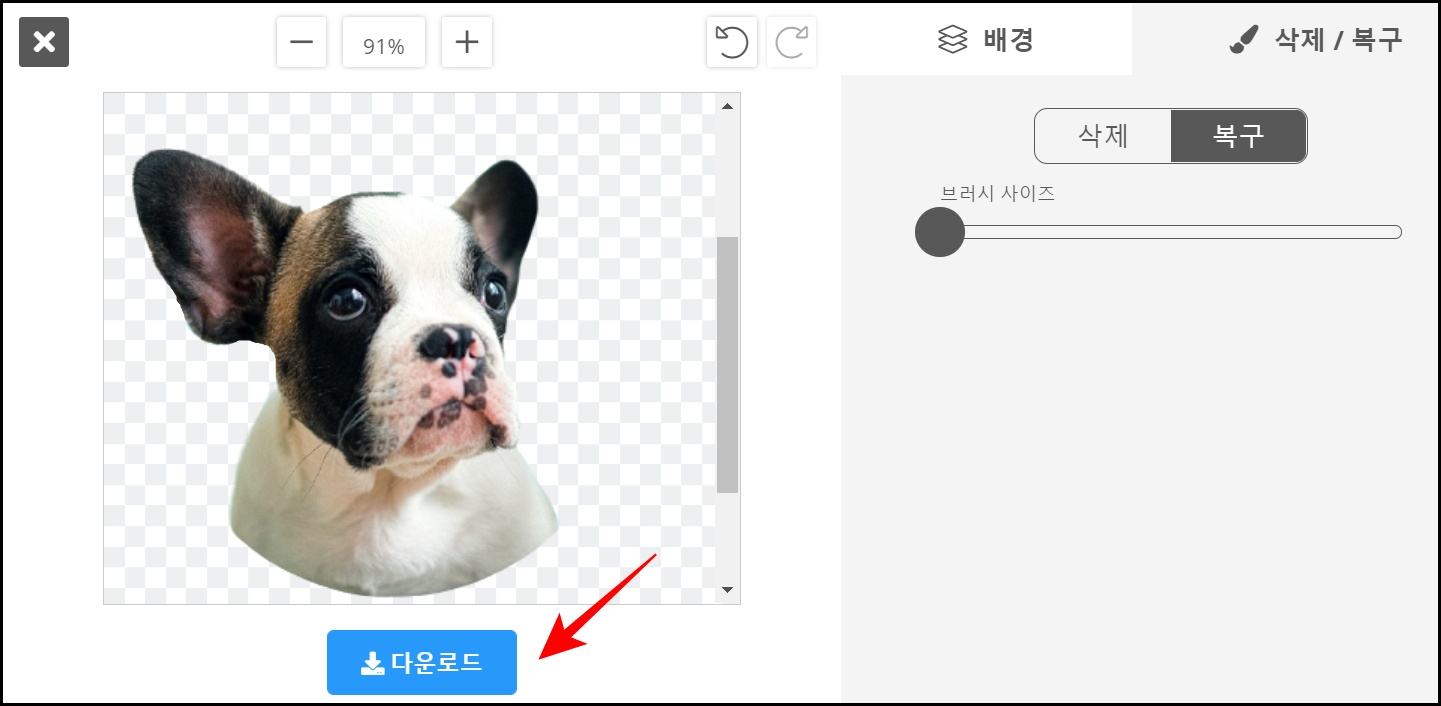Click the 91% zoom level field
1441x706 pixels.
click(384, 43)
